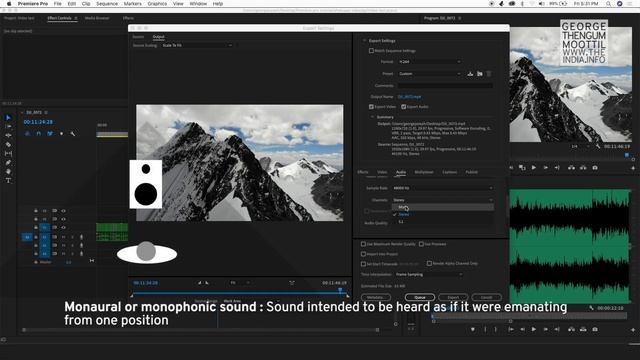
Task: Toggle the Export Video checkbox
Action: coord(371,107)
